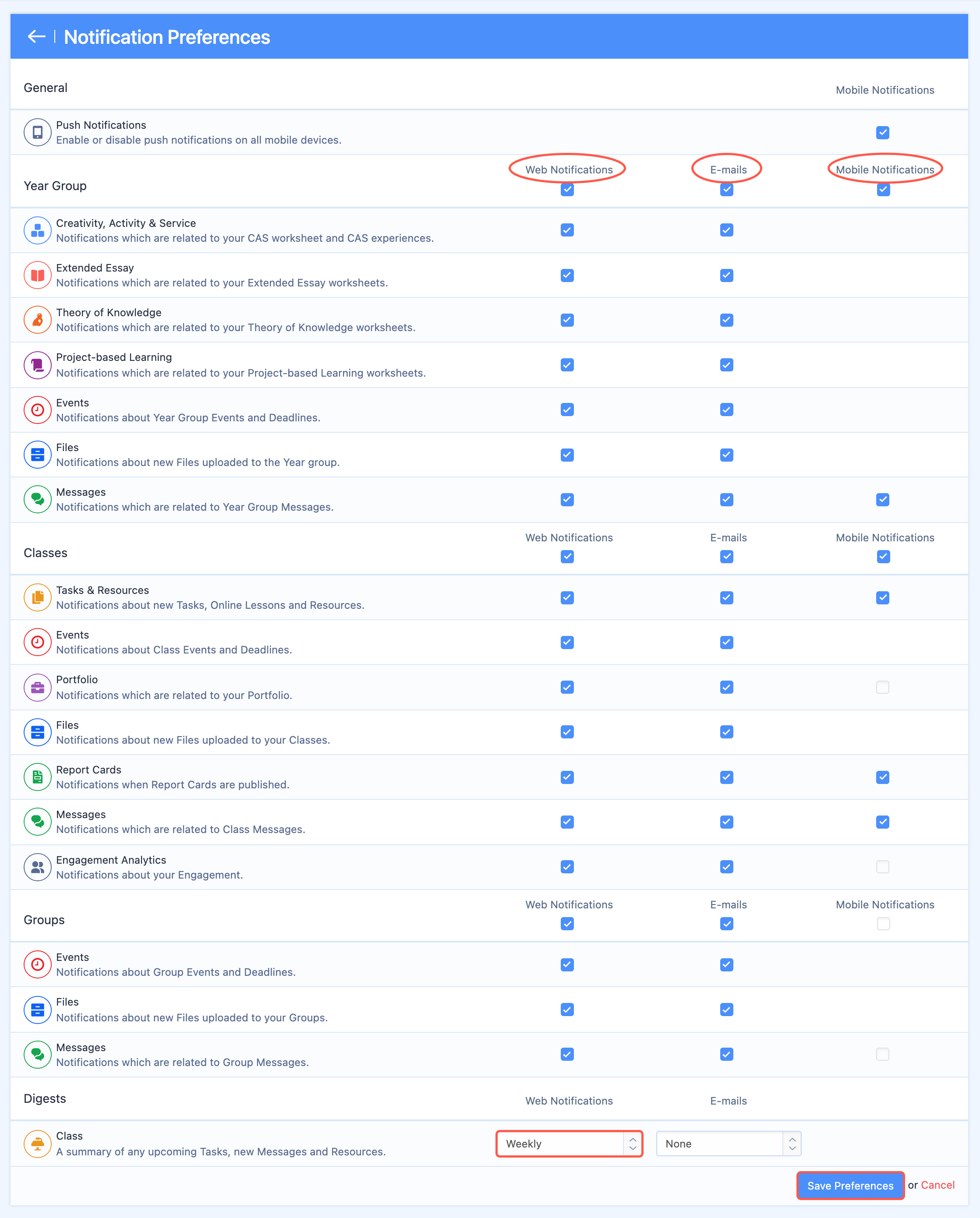980x1218 pixels.
Task: Enable mobile notifications for Portfolio
Action: pos(883,688)
